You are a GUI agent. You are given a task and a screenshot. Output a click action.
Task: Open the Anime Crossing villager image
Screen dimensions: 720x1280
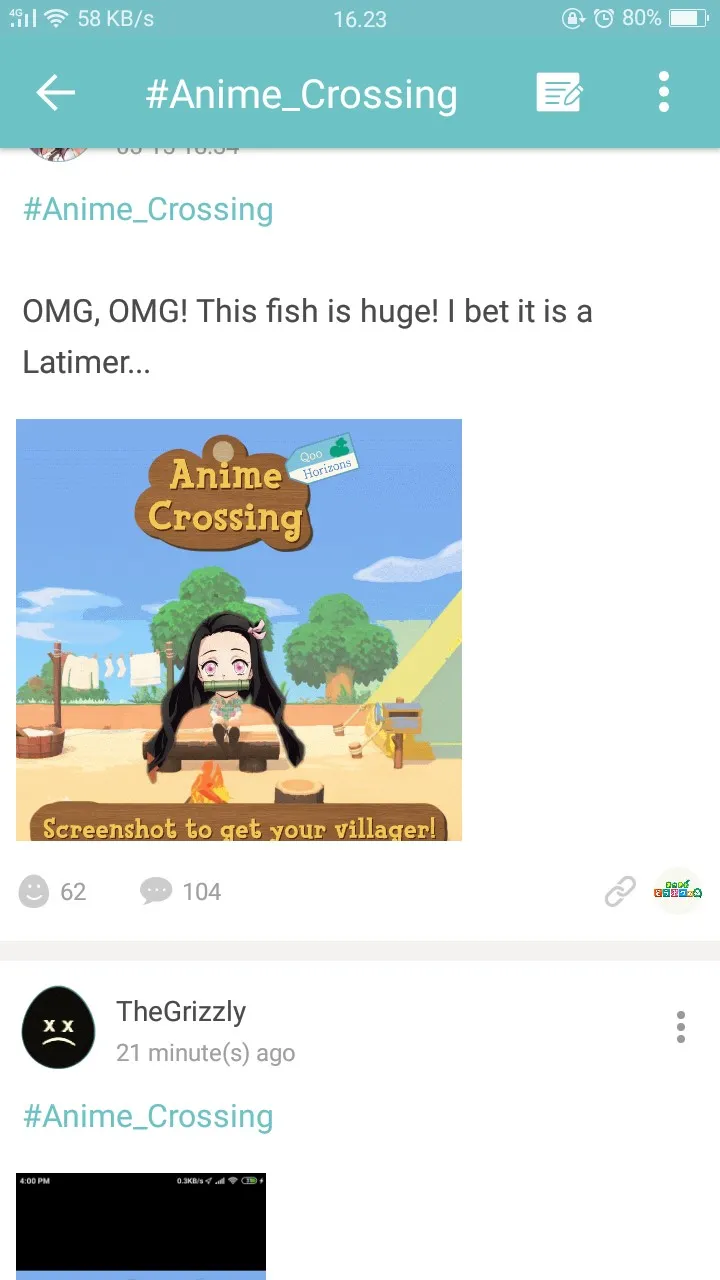[239, 630]
